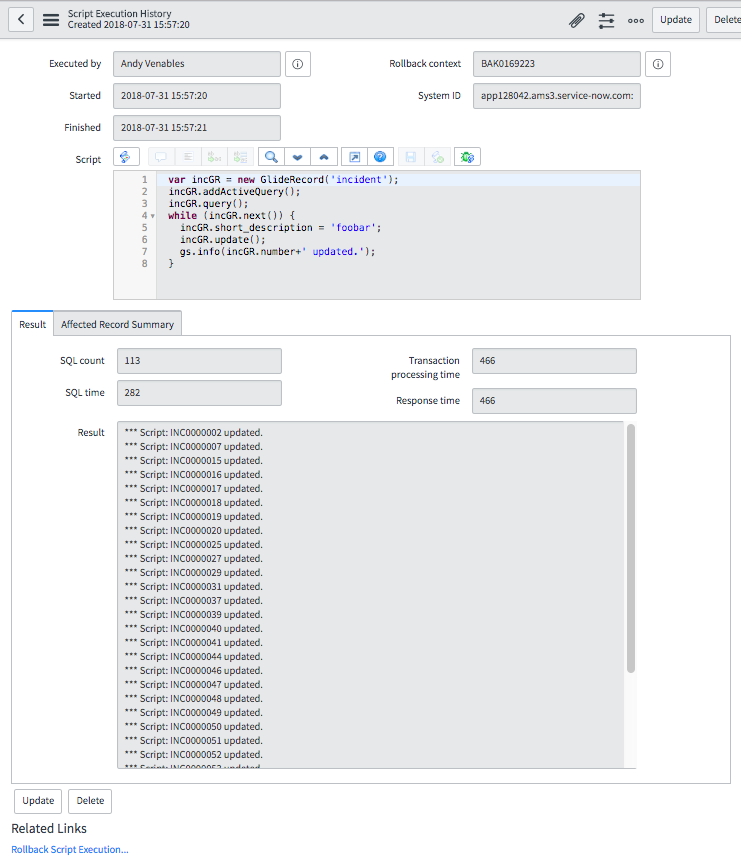Click result line INC0000007 updated
741x865 pixels.
pos(194,447)
